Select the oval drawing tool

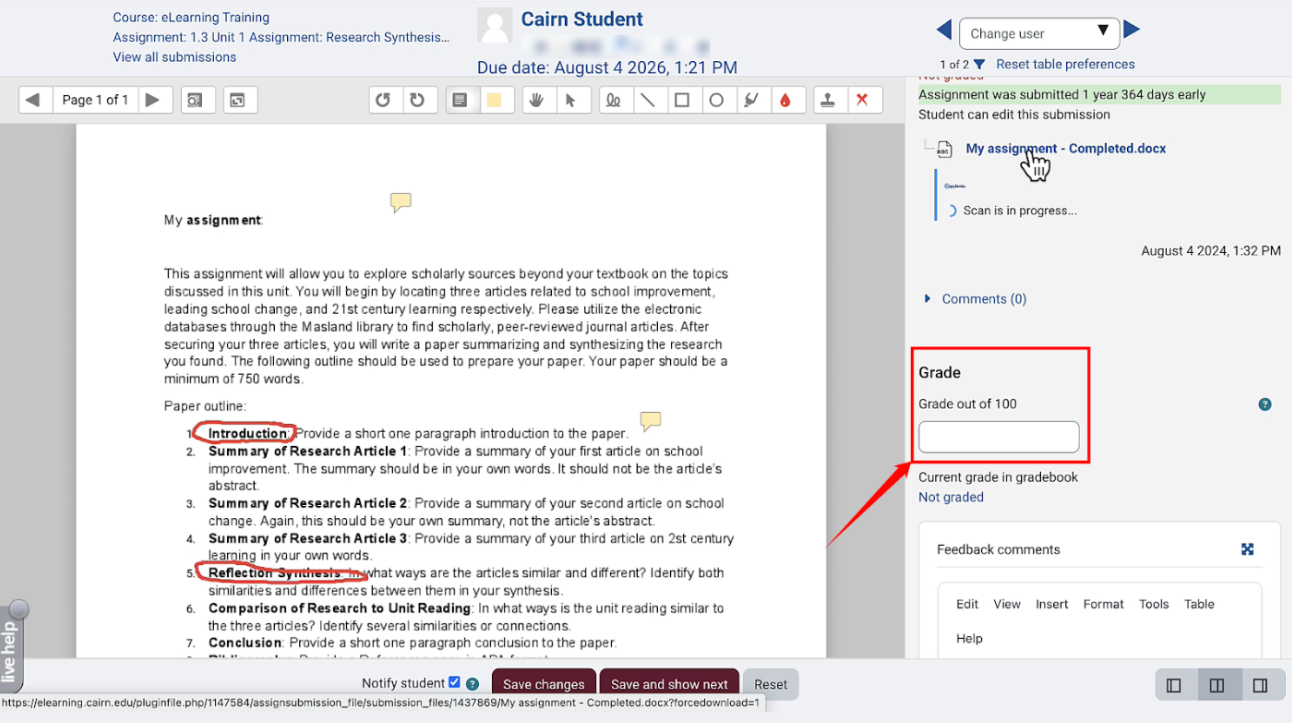716,100
